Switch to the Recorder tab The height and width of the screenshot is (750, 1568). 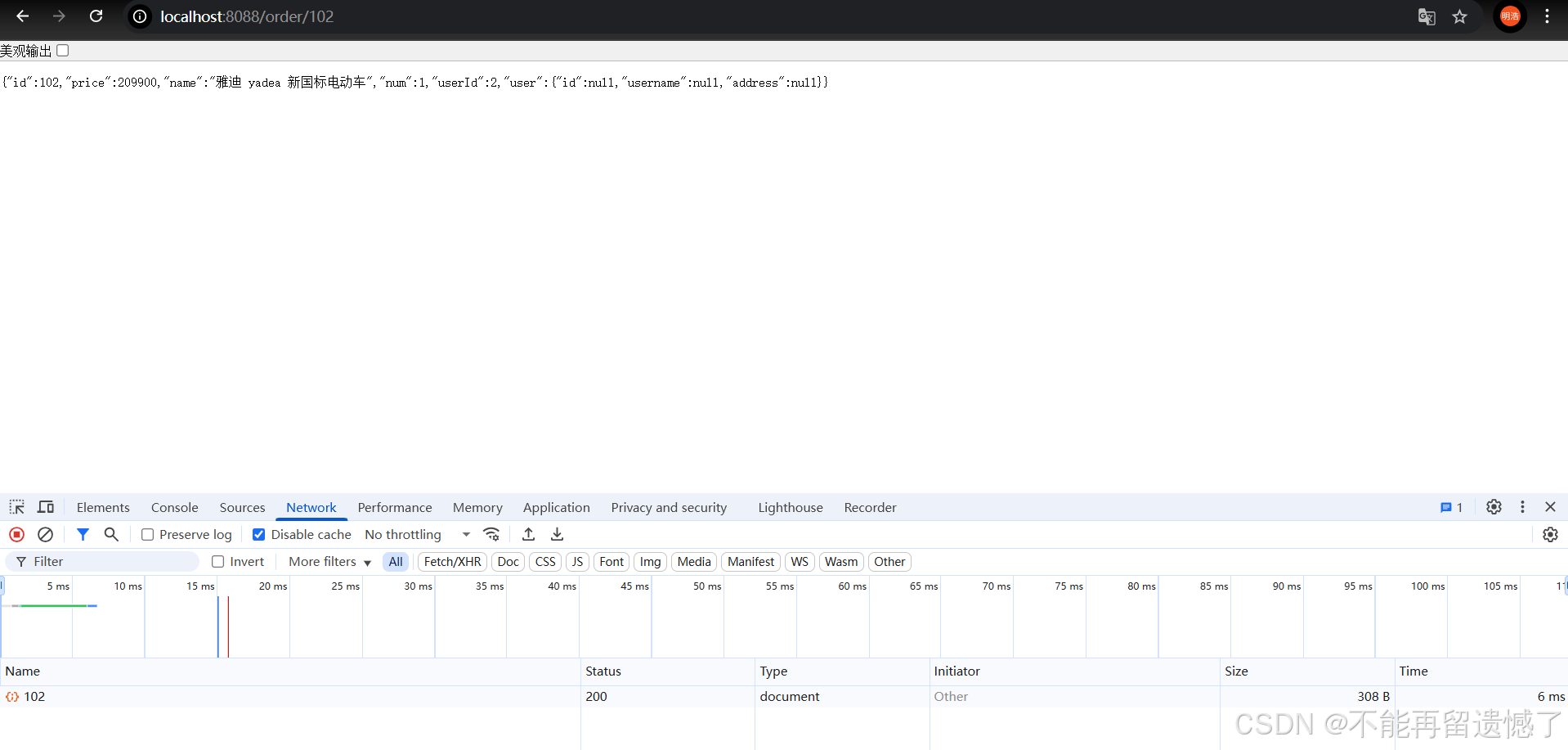click(x=871, y=507)
